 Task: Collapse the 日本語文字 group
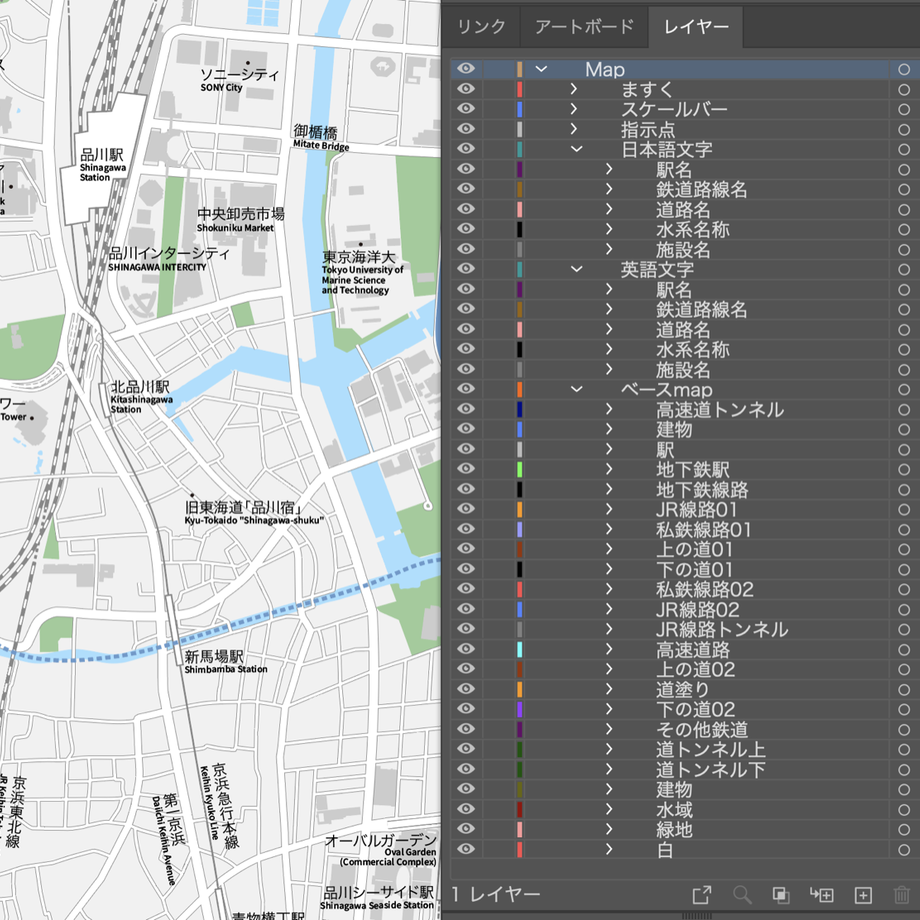click(577, 149)
